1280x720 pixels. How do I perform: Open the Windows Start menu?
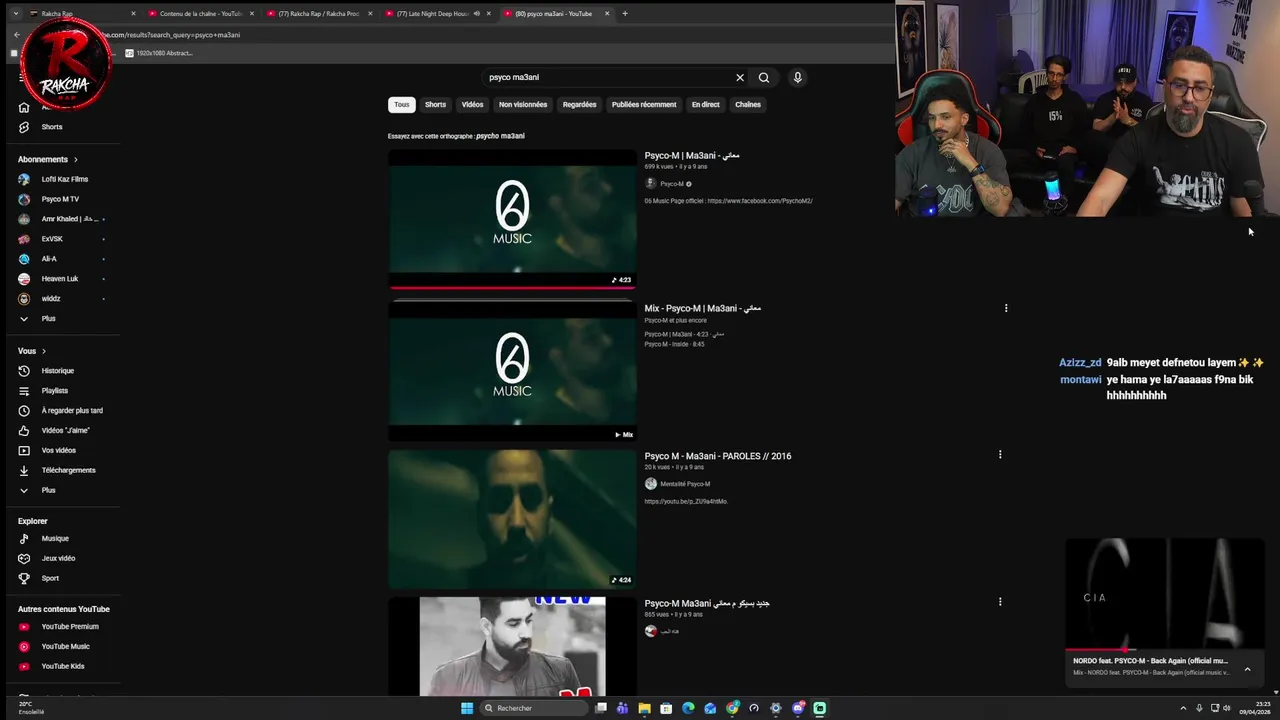point(467,708)
